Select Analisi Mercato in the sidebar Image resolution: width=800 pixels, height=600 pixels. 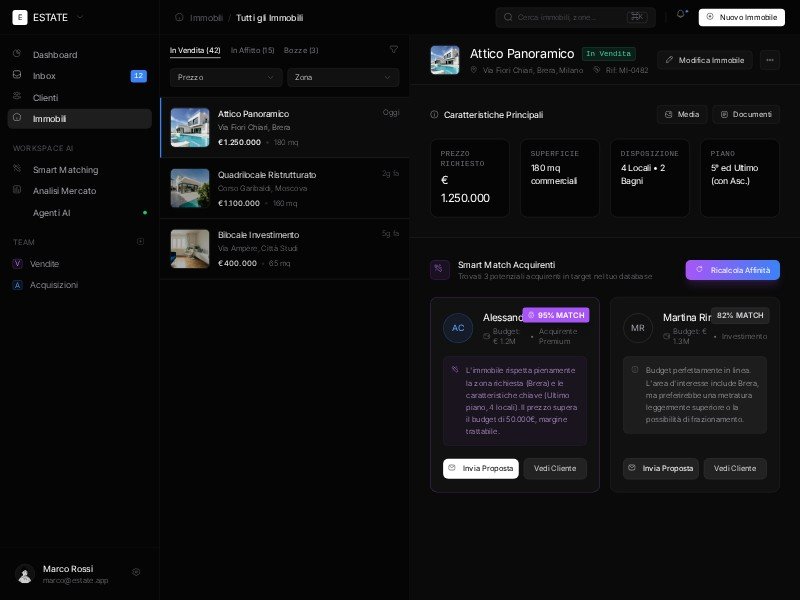click(64, 191)
